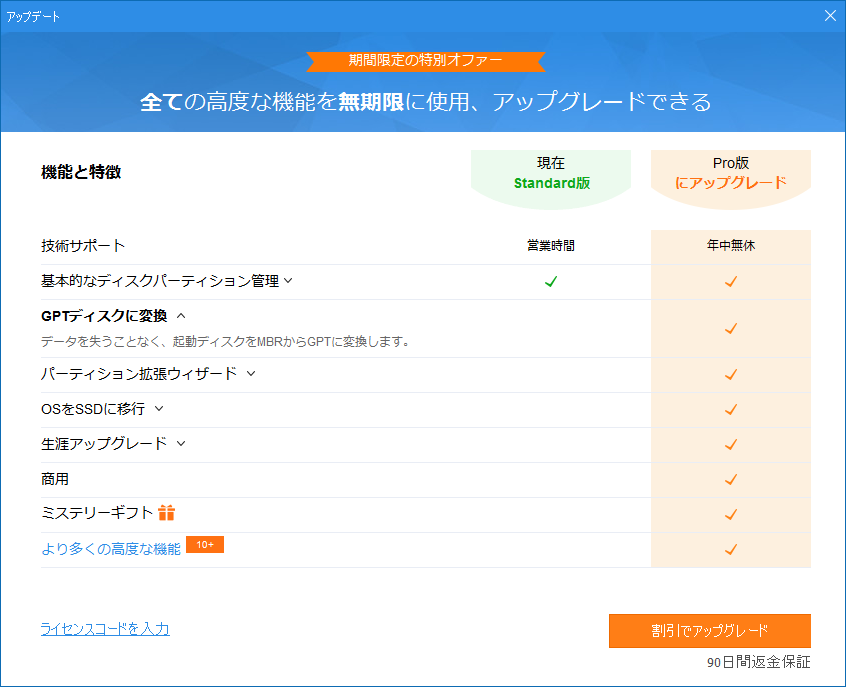Expand the 生涯アップグレード chevron
Image resolution: width=846 pixels, height=687 pixels.
tap(181, 443)
